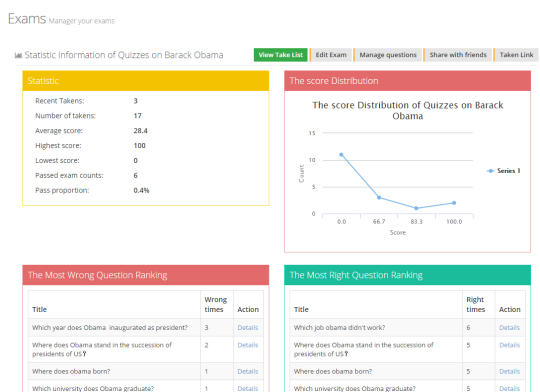
Task: Open the View Take List button
Action: tap(281, 55)
